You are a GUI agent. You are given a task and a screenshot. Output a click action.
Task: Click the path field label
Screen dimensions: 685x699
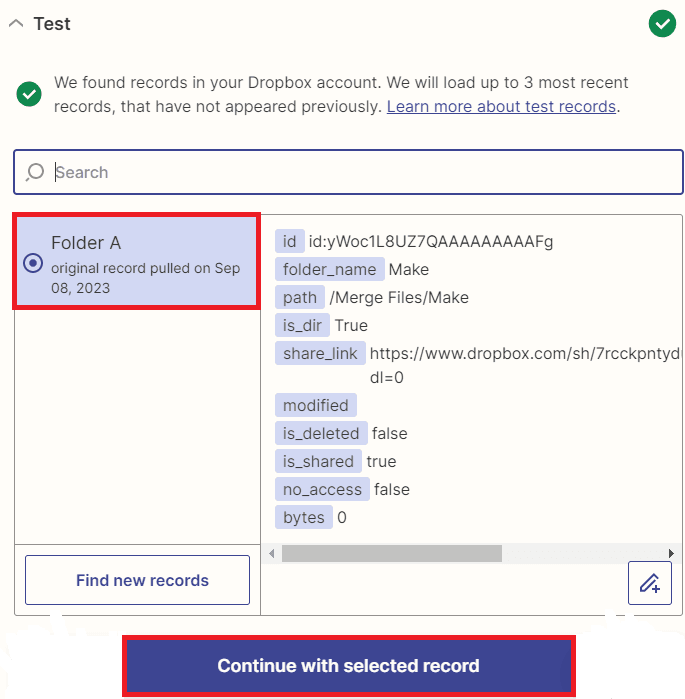(300, 297)
